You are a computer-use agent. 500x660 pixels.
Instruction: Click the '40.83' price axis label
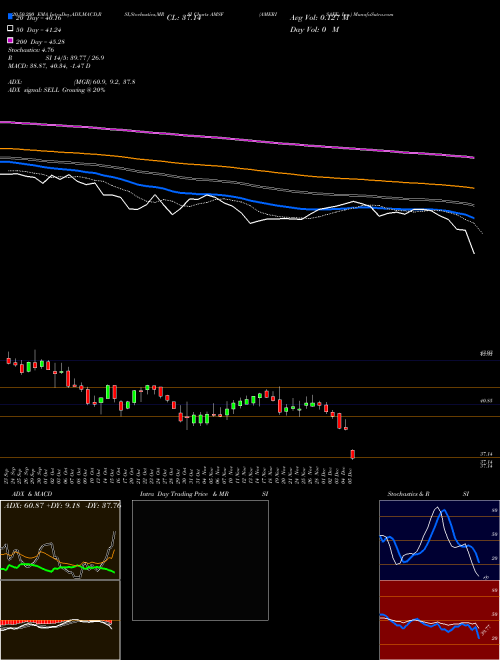click(487, 402)
